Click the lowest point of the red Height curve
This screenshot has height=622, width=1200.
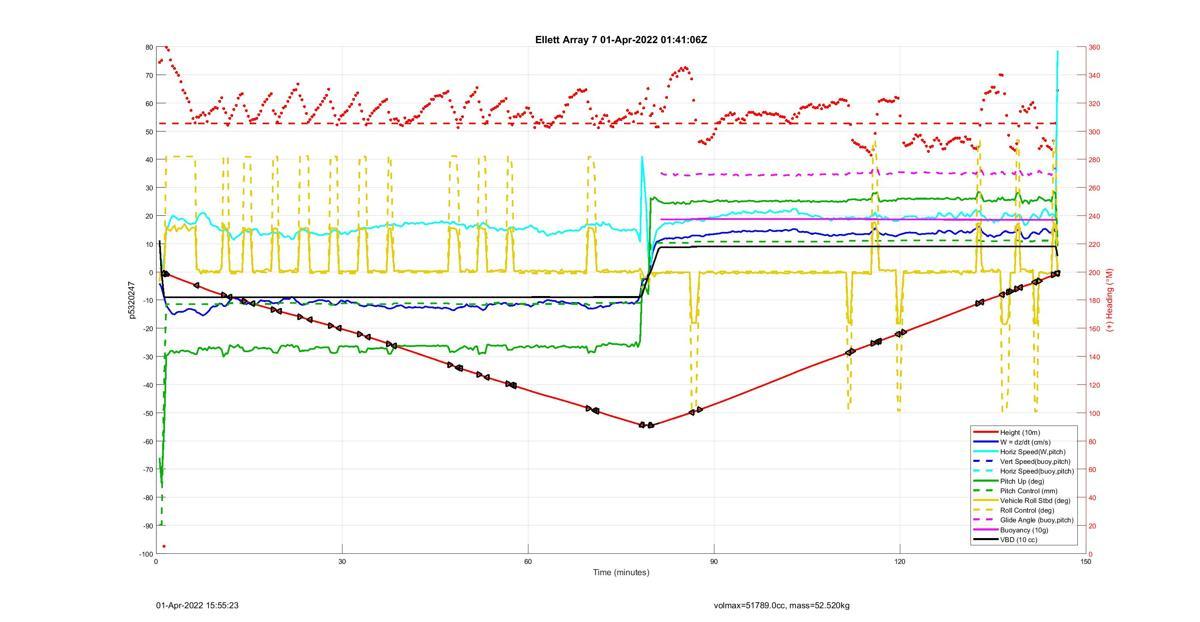[645, 425]
